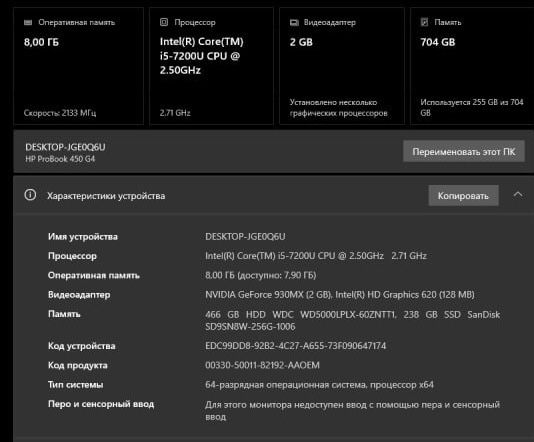
Task: Collapse the Характеристики устройства section chevron
Action: coord(518,194)
